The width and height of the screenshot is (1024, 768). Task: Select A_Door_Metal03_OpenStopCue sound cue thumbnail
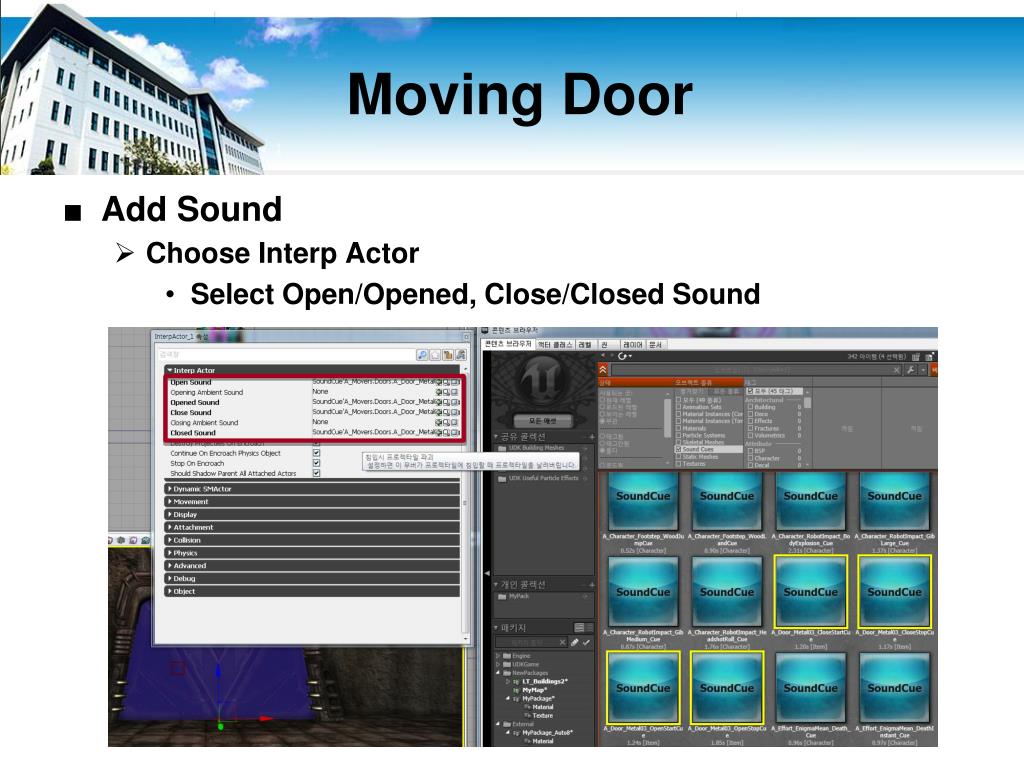tap(727, 688)
